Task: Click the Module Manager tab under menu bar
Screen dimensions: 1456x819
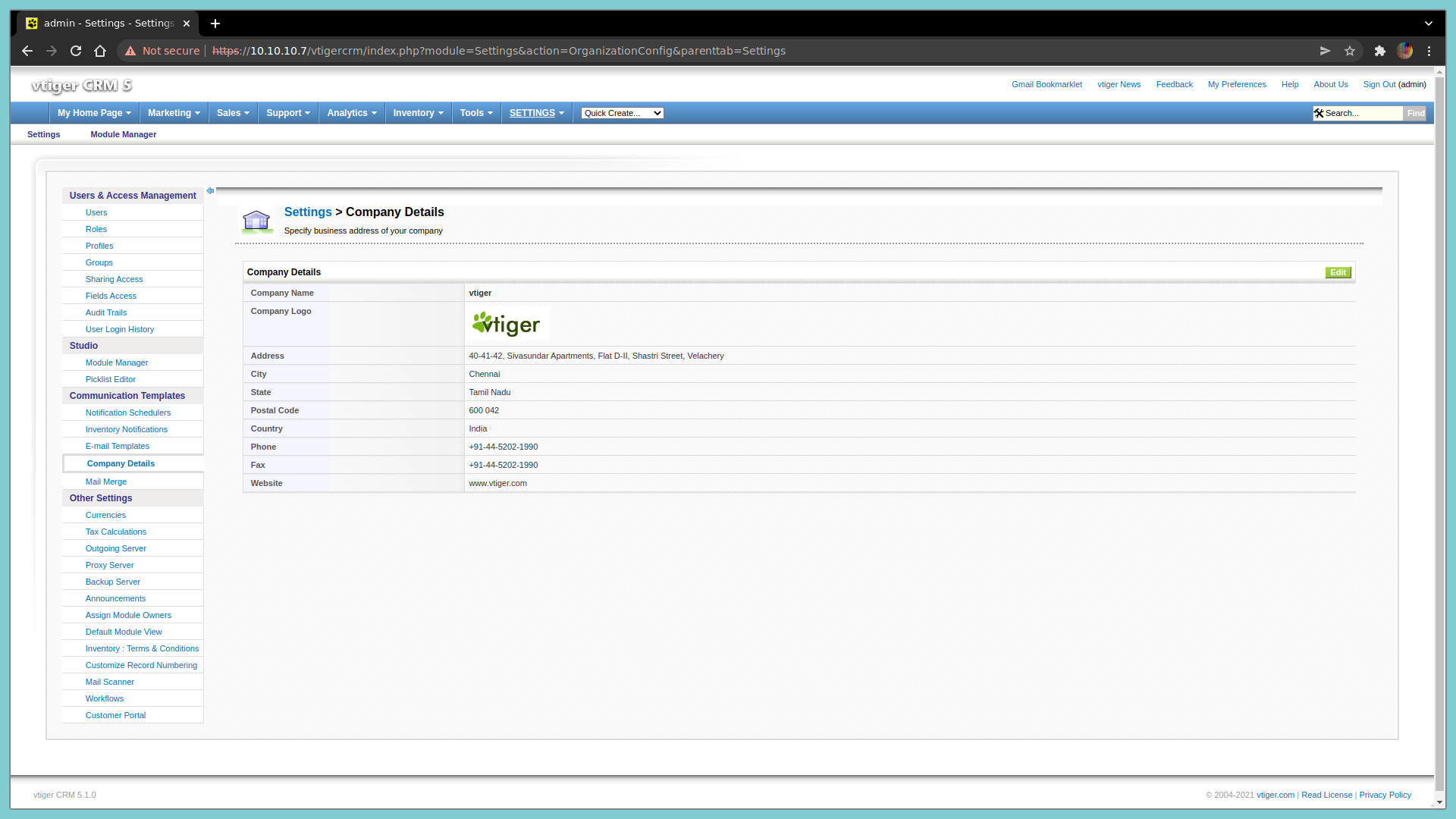Action: pyautogui.click(x=124, y=134)
